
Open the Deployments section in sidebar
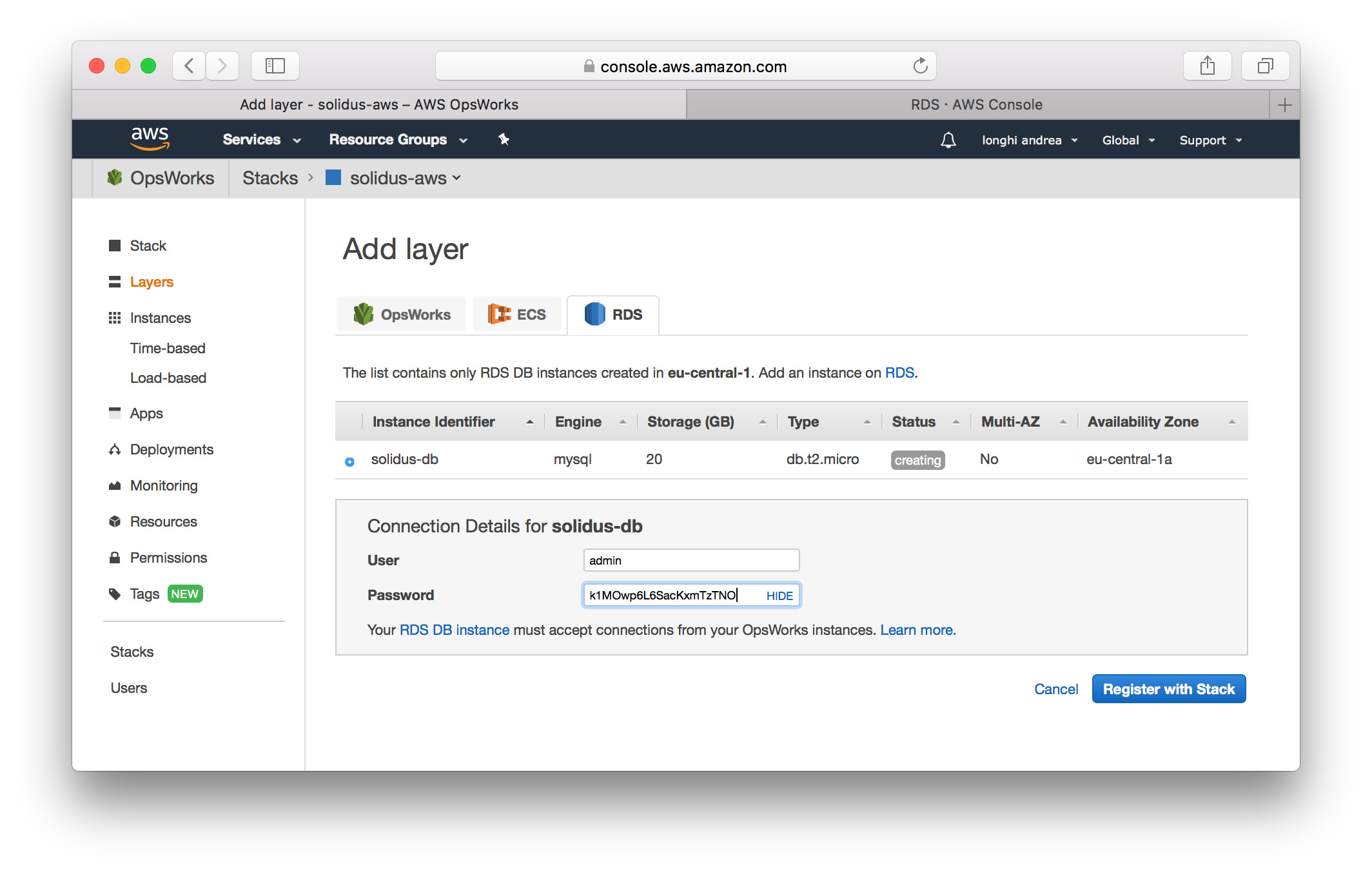coord(171,449)
